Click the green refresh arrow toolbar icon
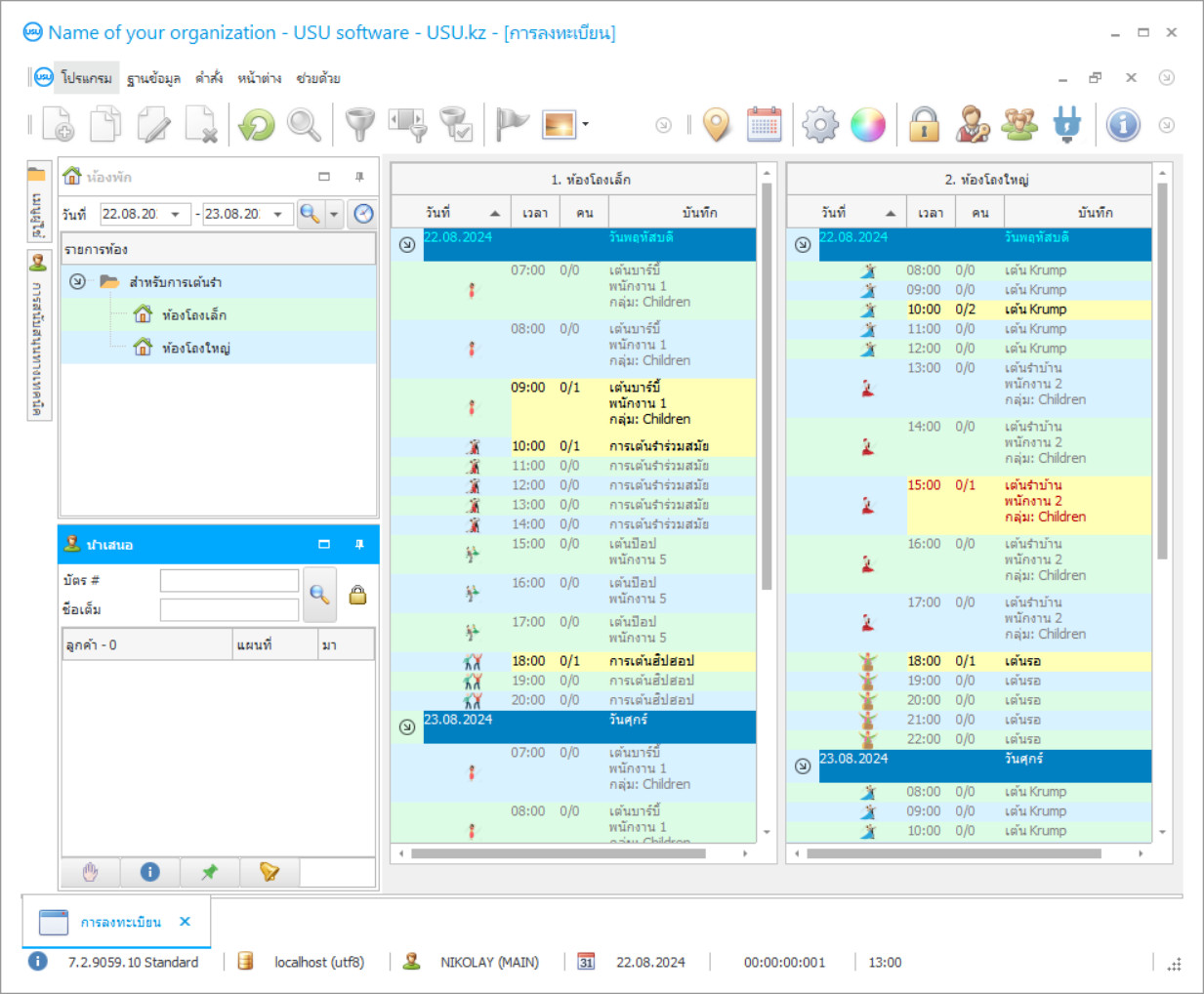Viewport: 1204px width, 994px height. pos(257,125)
